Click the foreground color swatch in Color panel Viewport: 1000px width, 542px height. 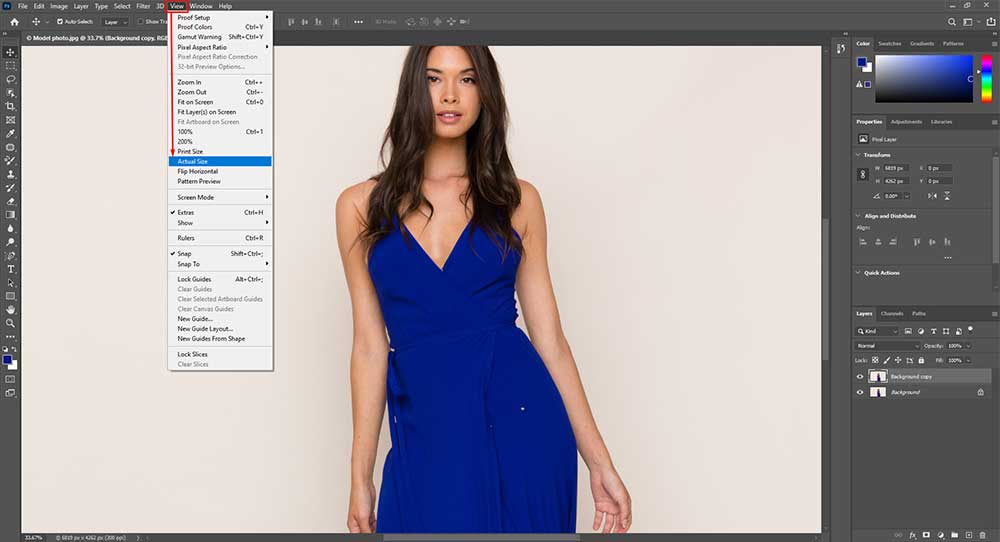coord(861,62)
